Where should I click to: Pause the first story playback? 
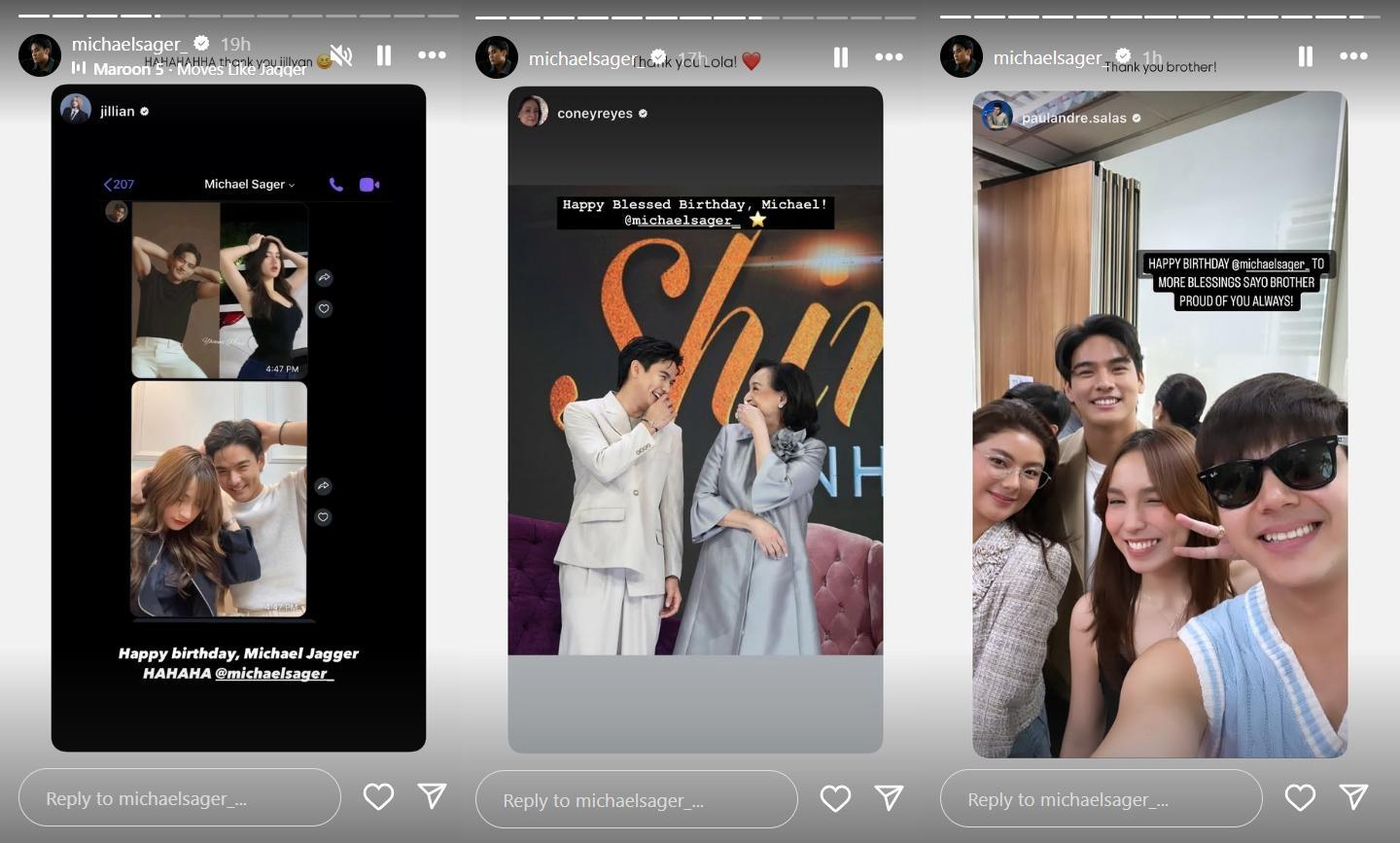pyautogui.click(x=384, y=55)
